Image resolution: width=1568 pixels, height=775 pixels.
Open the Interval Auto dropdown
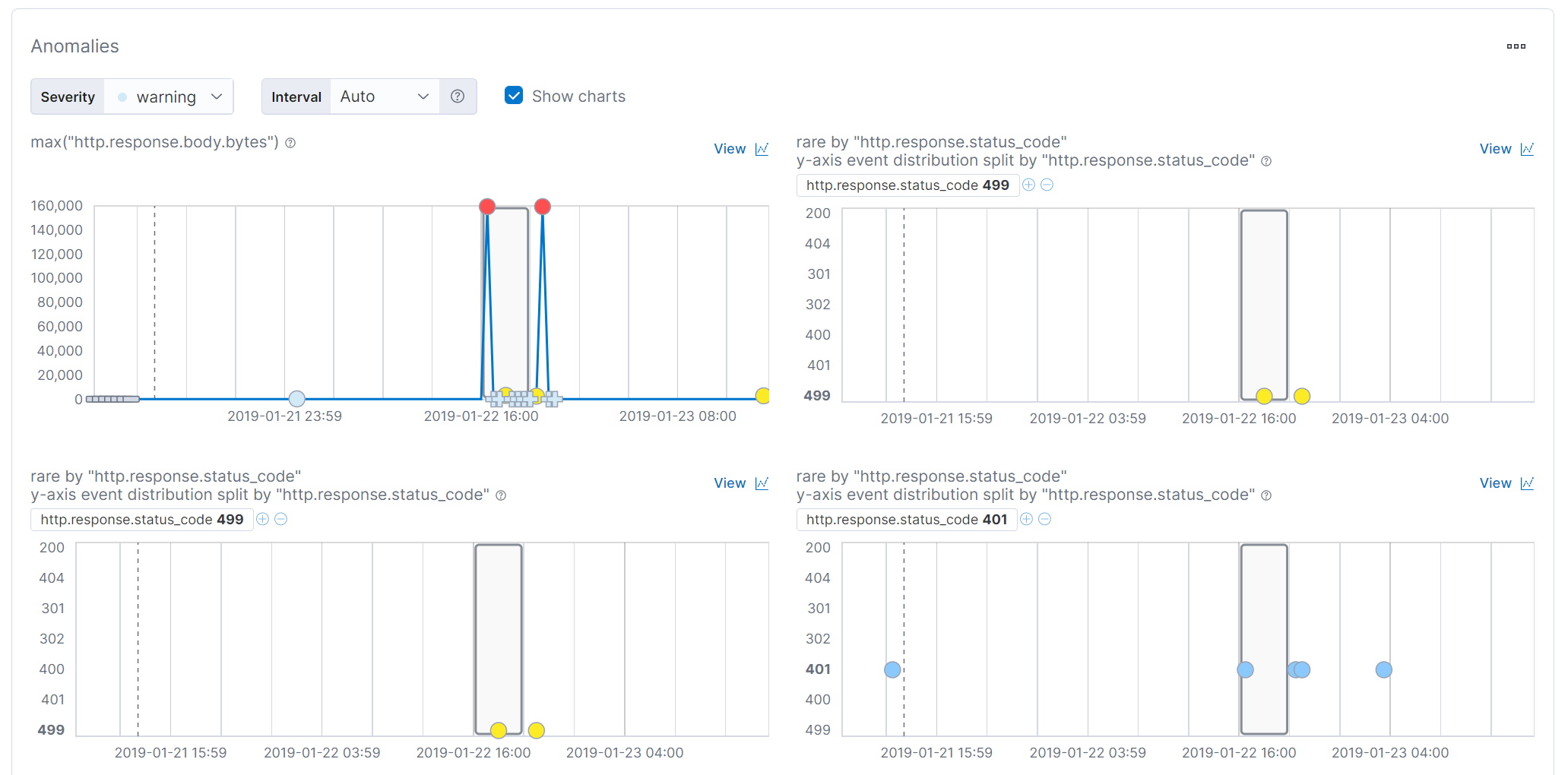384,96
